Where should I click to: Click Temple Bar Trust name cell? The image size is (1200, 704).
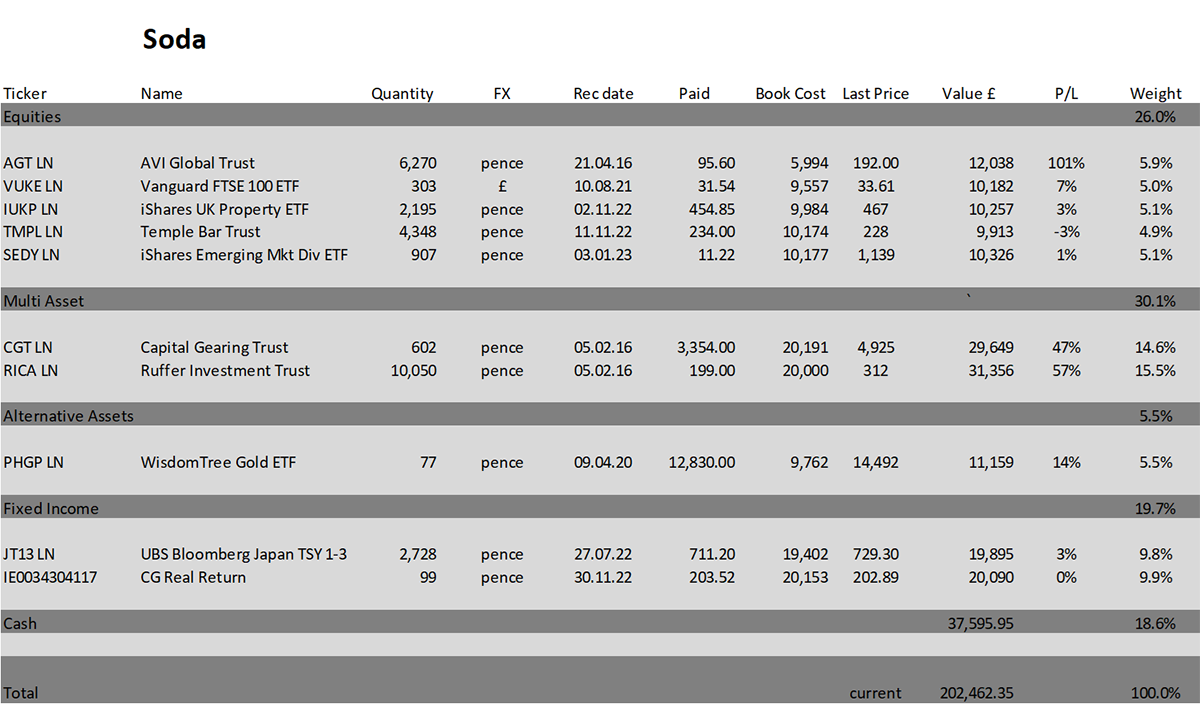click(200, 232)
